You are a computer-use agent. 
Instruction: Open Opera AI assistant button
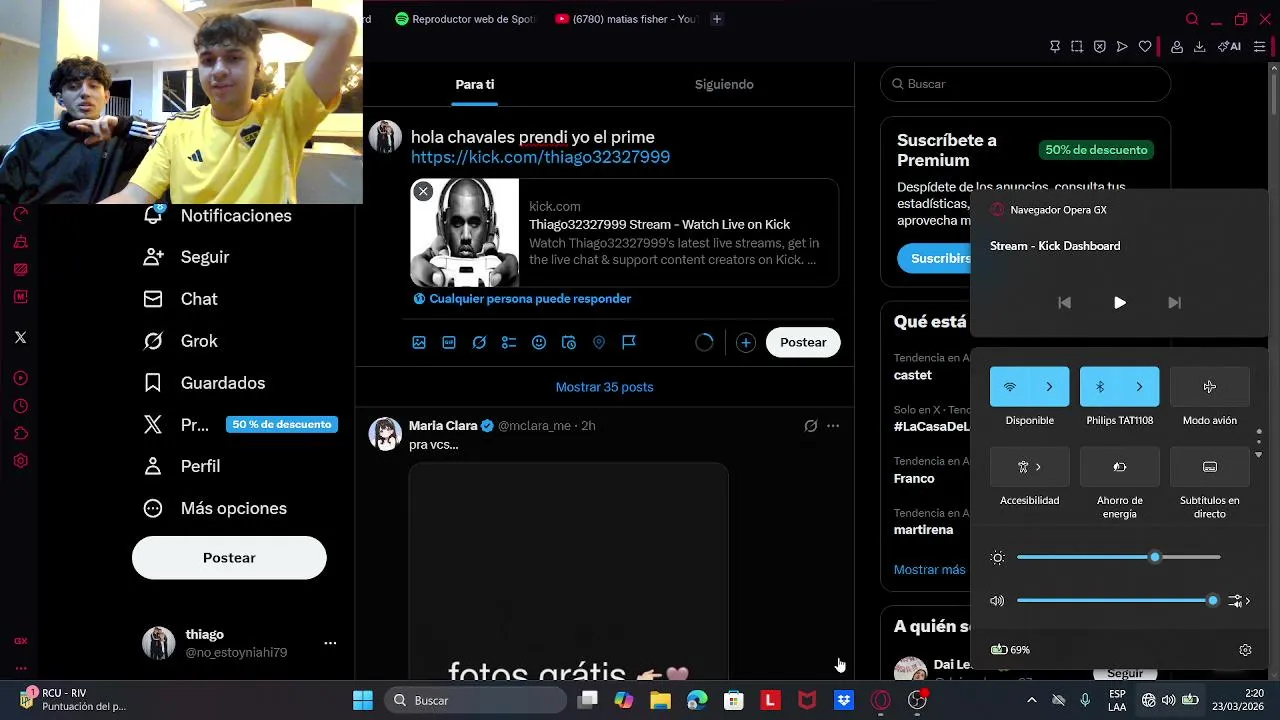pyautogui.click(x=1229, y=46)
